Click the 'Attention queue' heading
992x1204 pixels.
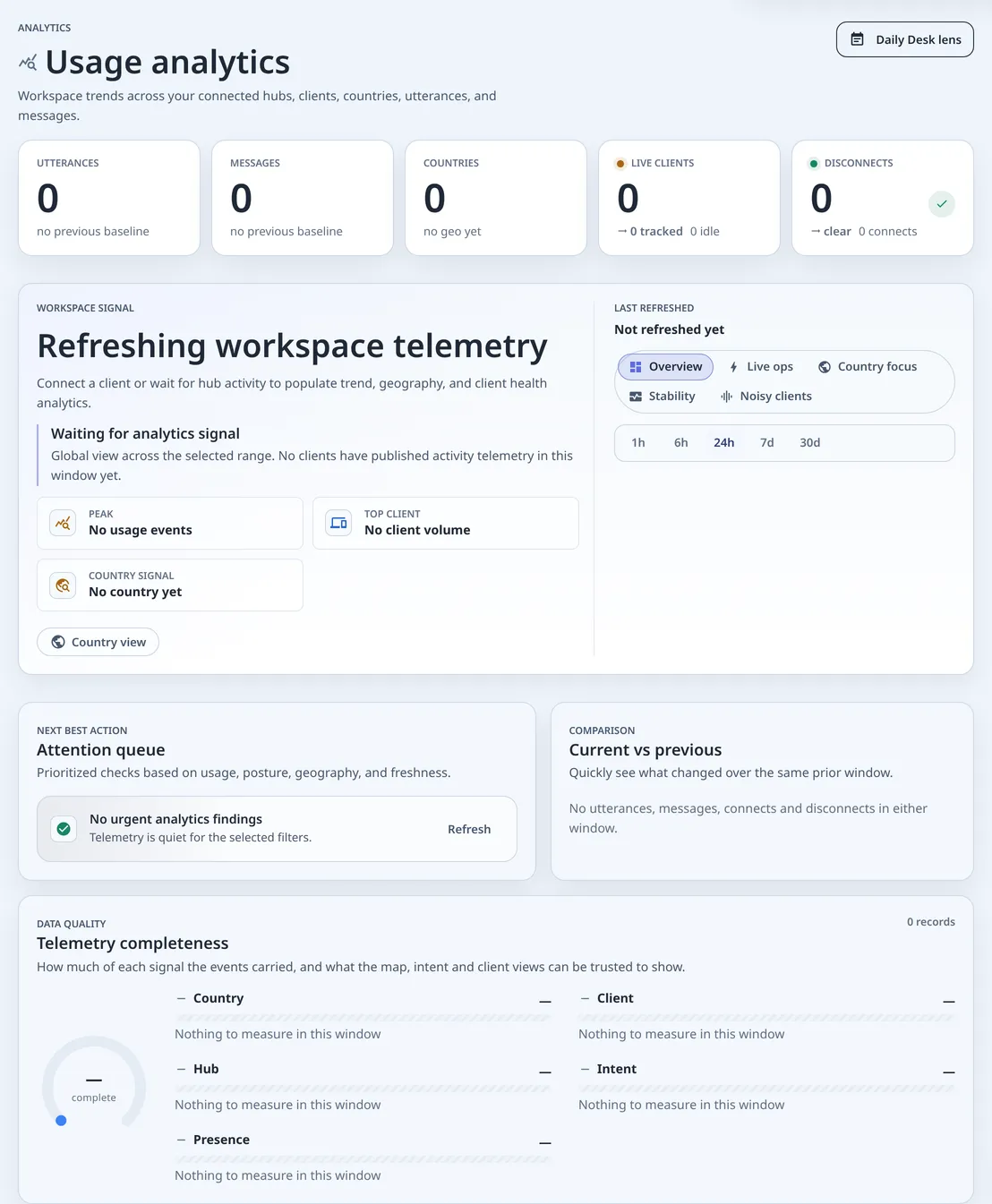pyautogui.click(x=101, y=750)
